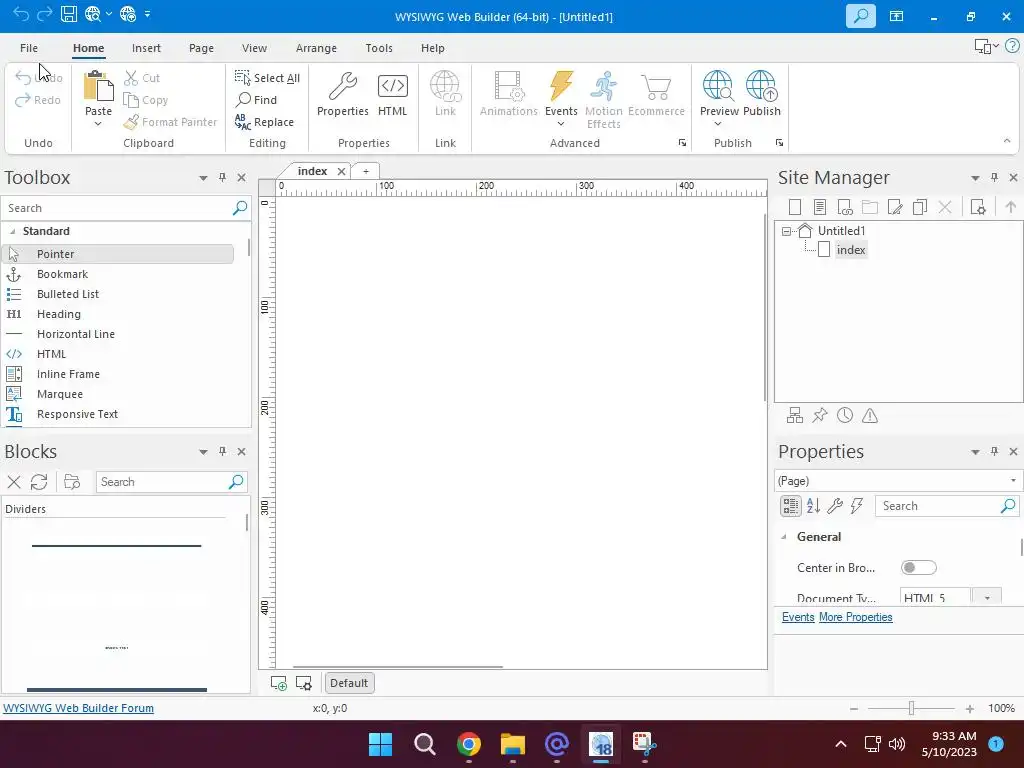
Task: Select the index page in Site Manager
Action: [x=850, y=249]
